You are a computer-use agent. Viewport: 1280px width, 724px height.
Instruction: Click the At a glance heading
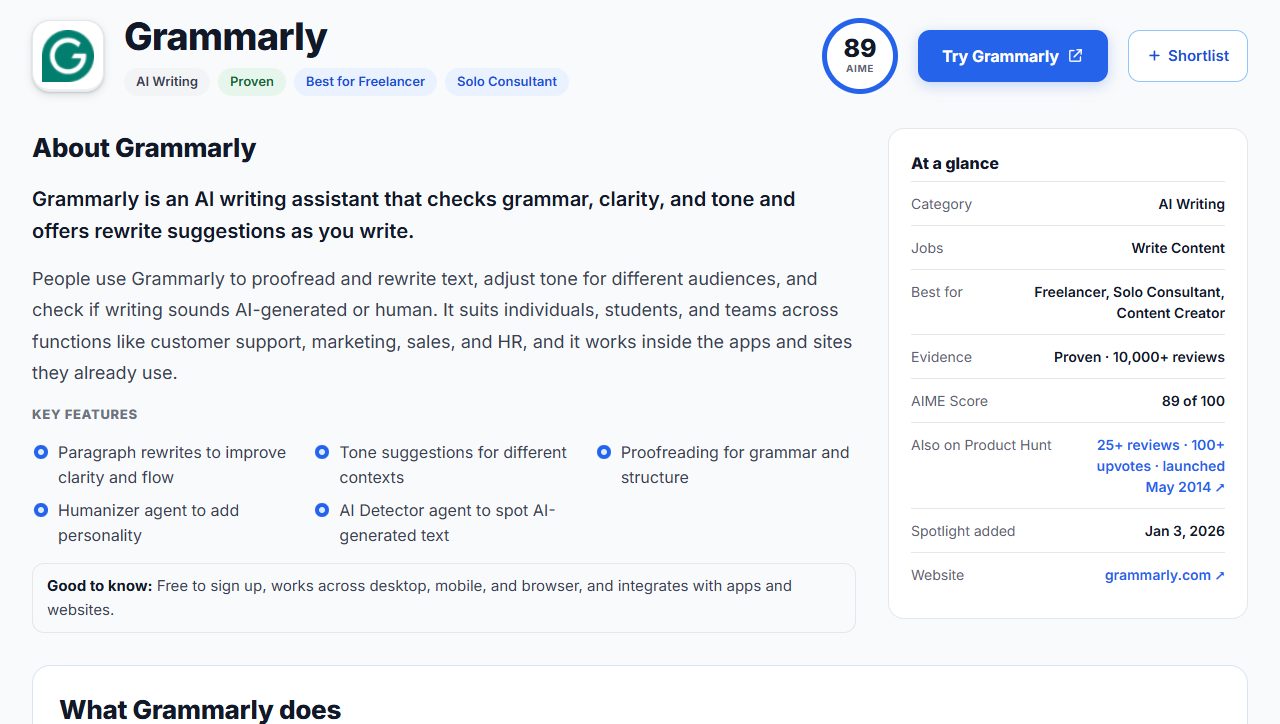click(955, 163)
